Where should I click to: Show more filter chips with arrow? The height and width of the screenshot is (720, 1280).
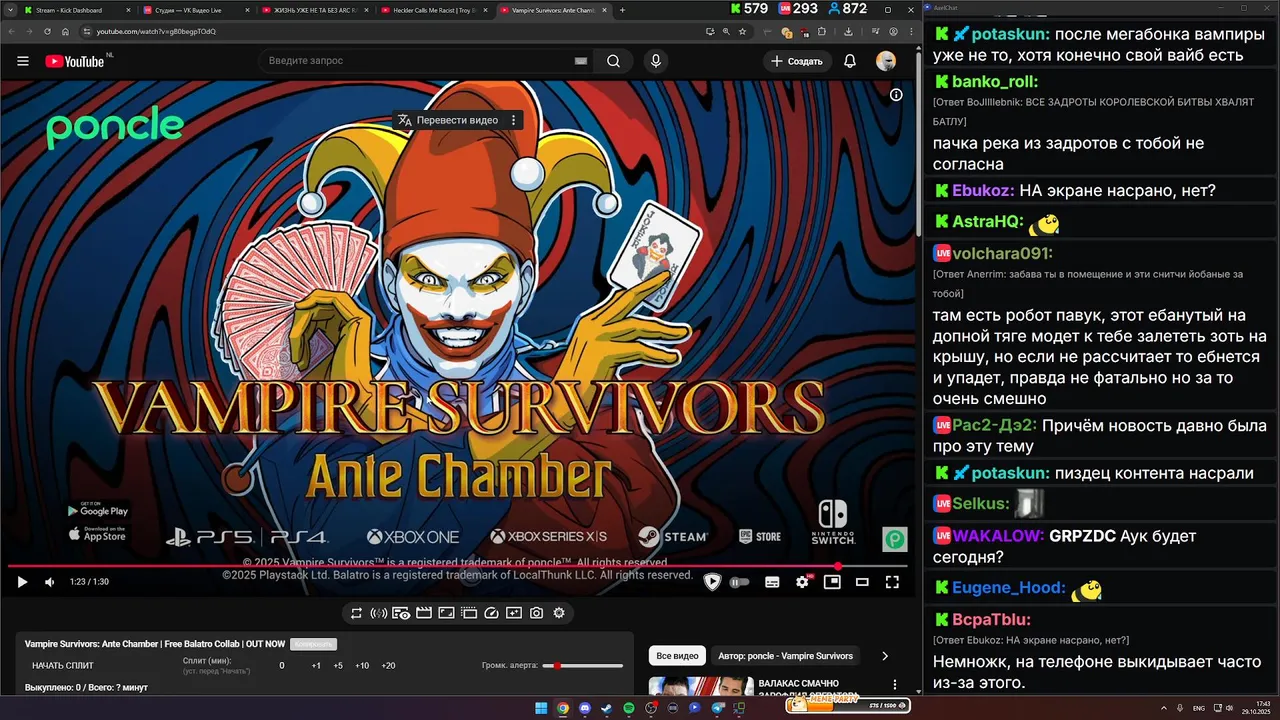(x=884, y=656)
